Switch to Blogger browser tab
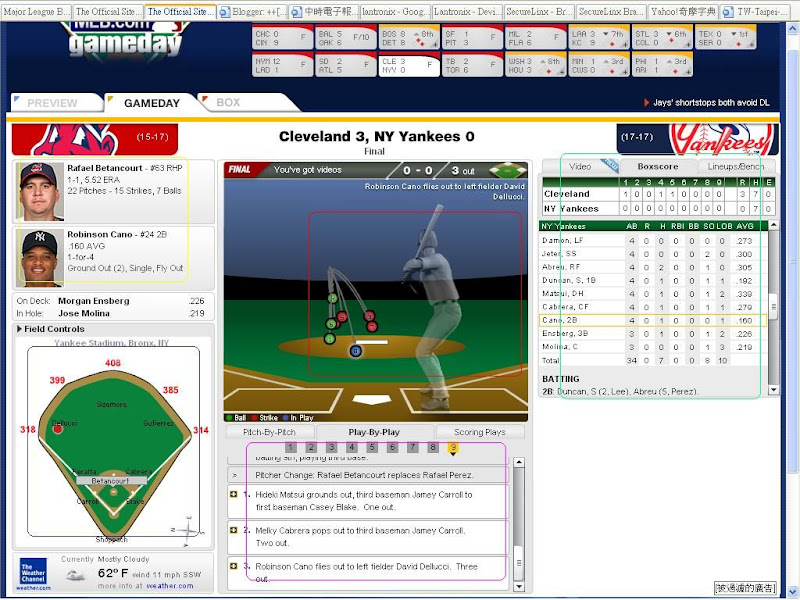Image resolution: width=800 pixels, height=600 pixels. (252, 11)
